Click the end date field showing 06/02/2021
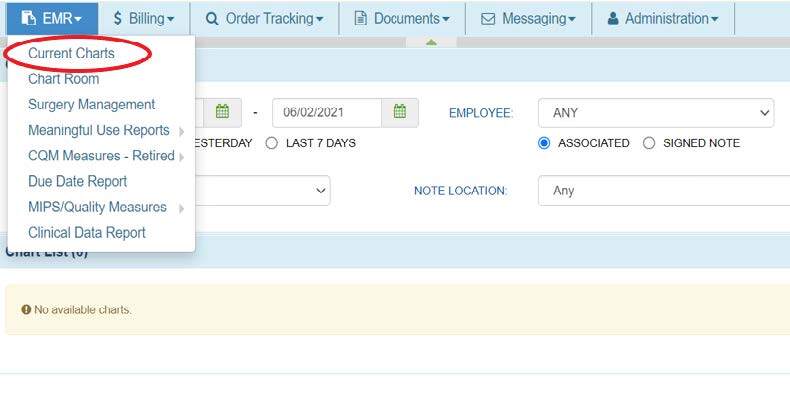The width and height of the screenshot is (790, 400). [x=326, y=112]
